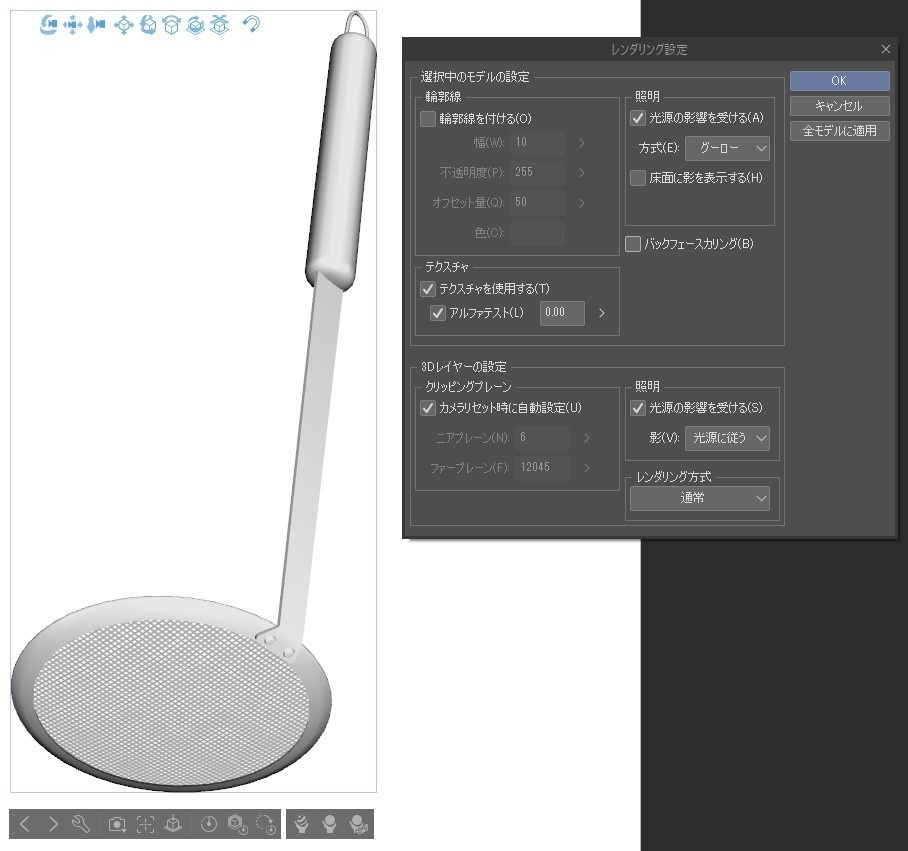This screenshot has height=851, width=908.
Task: Select the snap-move object on floor icon
Action: pyautogui.click(x=219, y=25)
